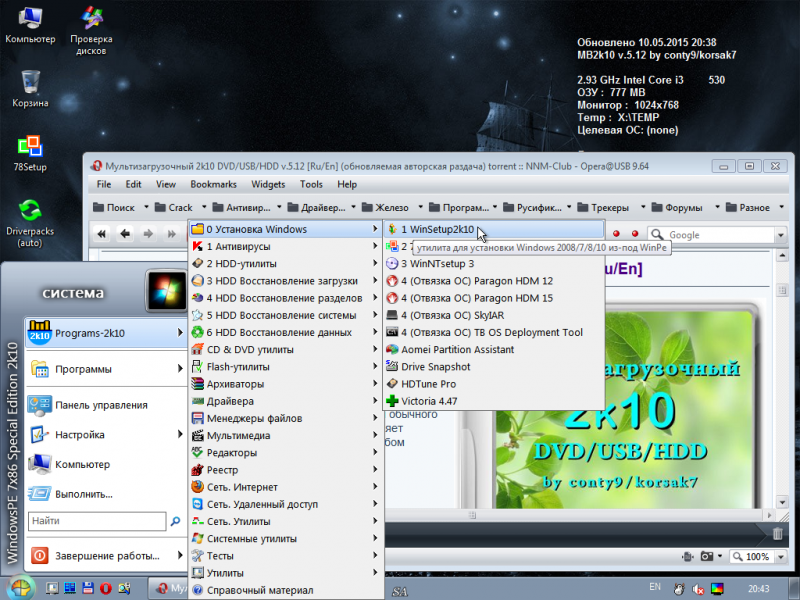The height and width of the screenshot is (600, 800).
Task: Click the Opera page's scroll down arrow
Action: coord(782,502)
